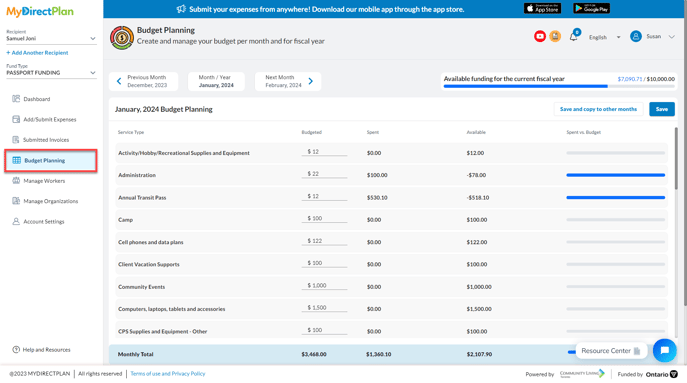Open the chat bubble widget
The image size is (687, 383).
click(665, 350)
